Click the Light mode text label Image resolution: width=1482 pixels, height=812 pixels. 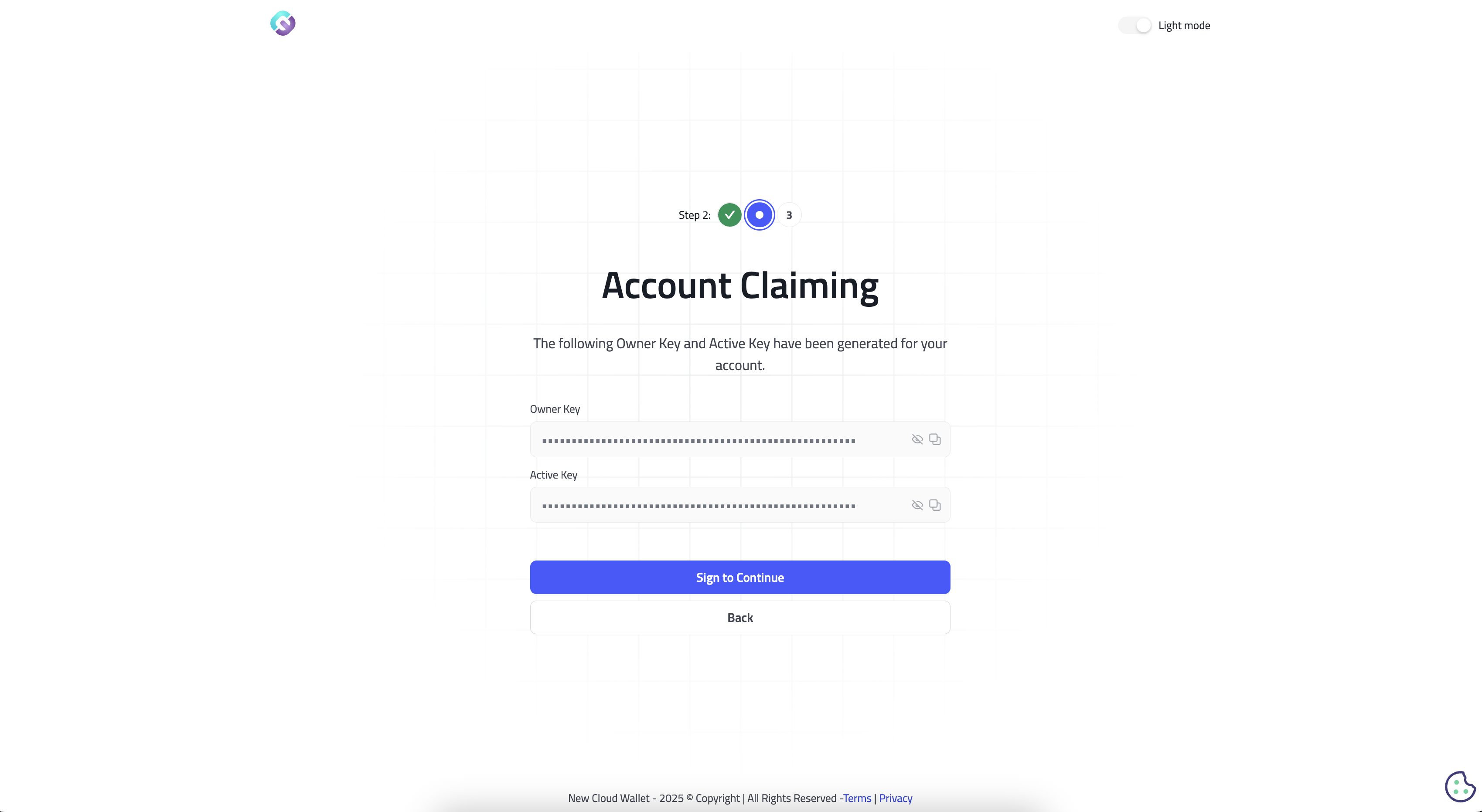(x=1184, y=25)
